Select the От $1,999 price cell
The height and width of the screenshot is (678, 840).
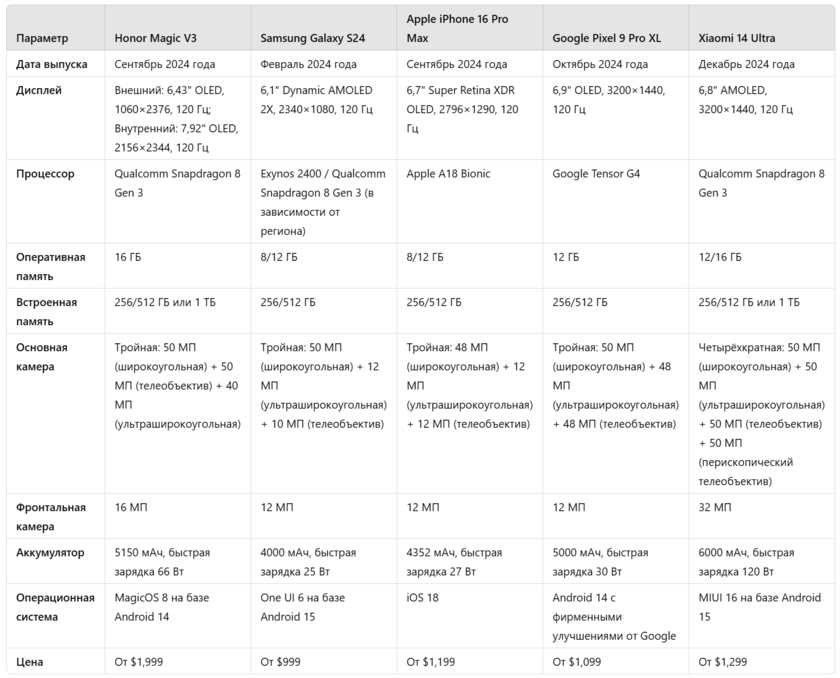pyautogui.click(x=141, y=661)
